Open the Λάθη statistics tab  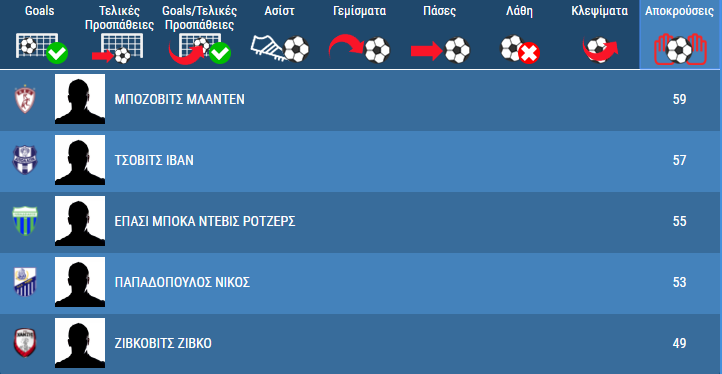(519, 11)
